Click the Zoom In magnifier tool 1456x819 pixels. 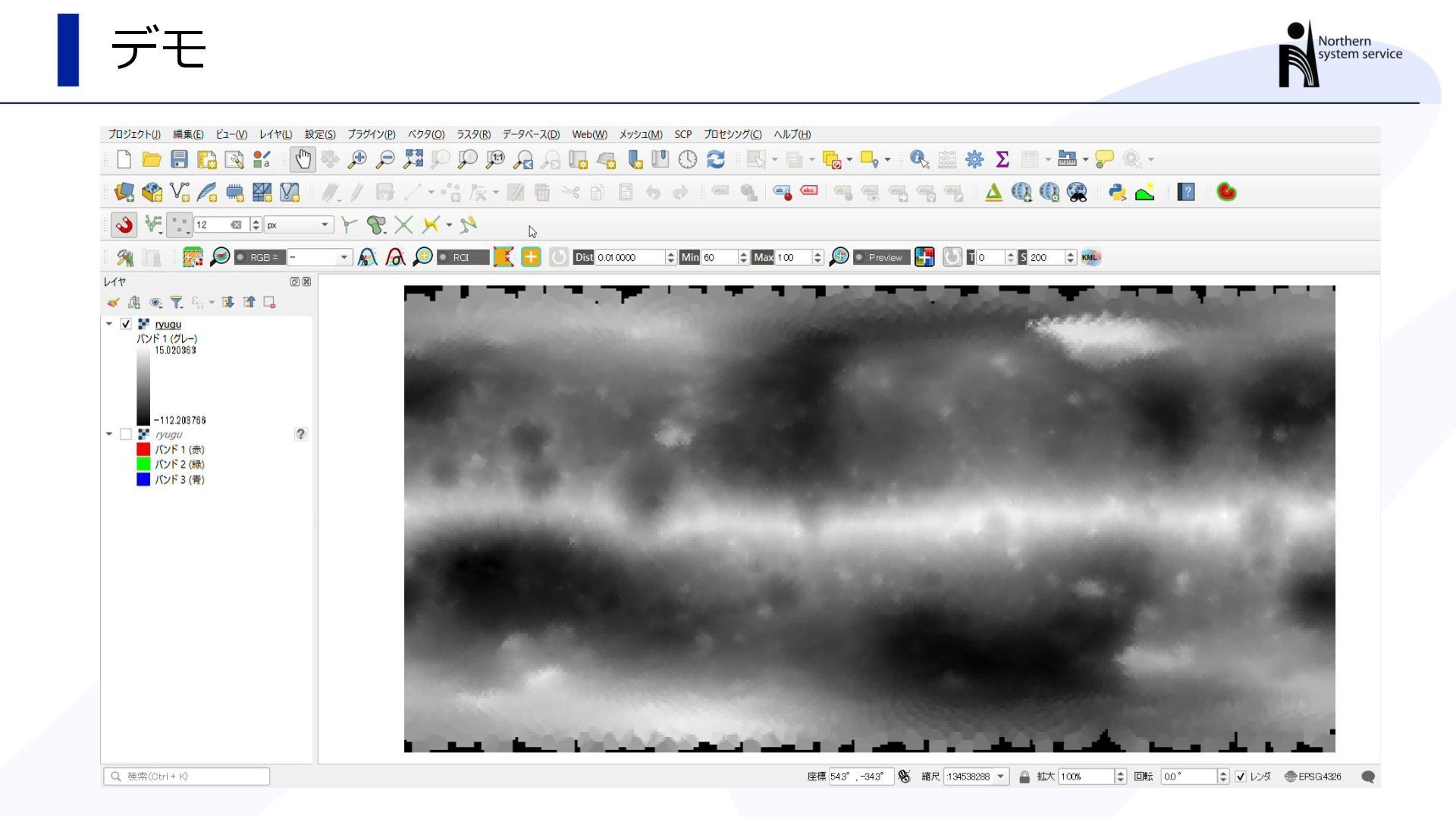tap(357, 159)
